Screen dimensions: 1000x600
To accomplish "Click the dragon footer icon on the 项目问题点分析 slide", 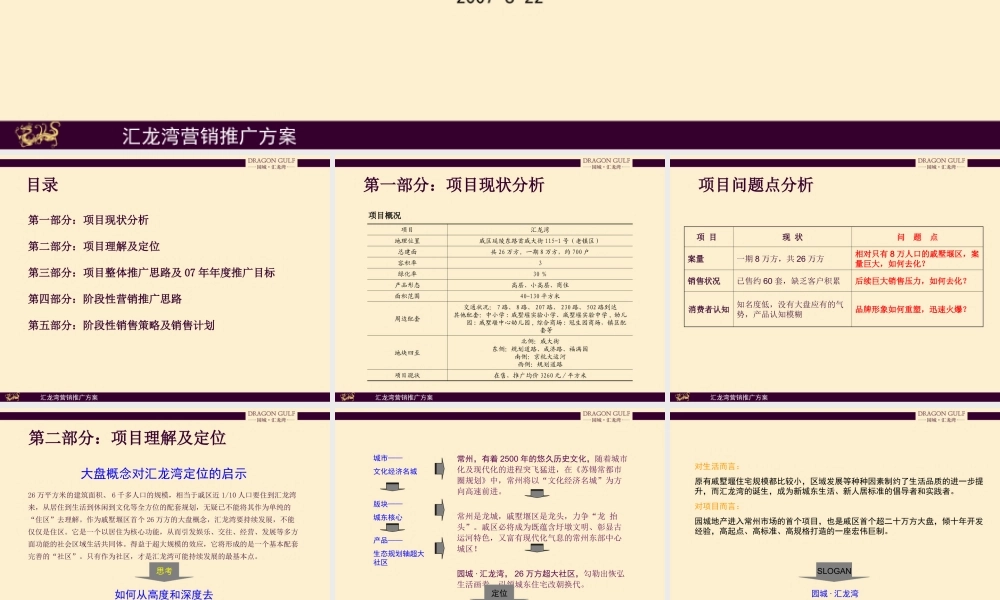I will [684, 396].
